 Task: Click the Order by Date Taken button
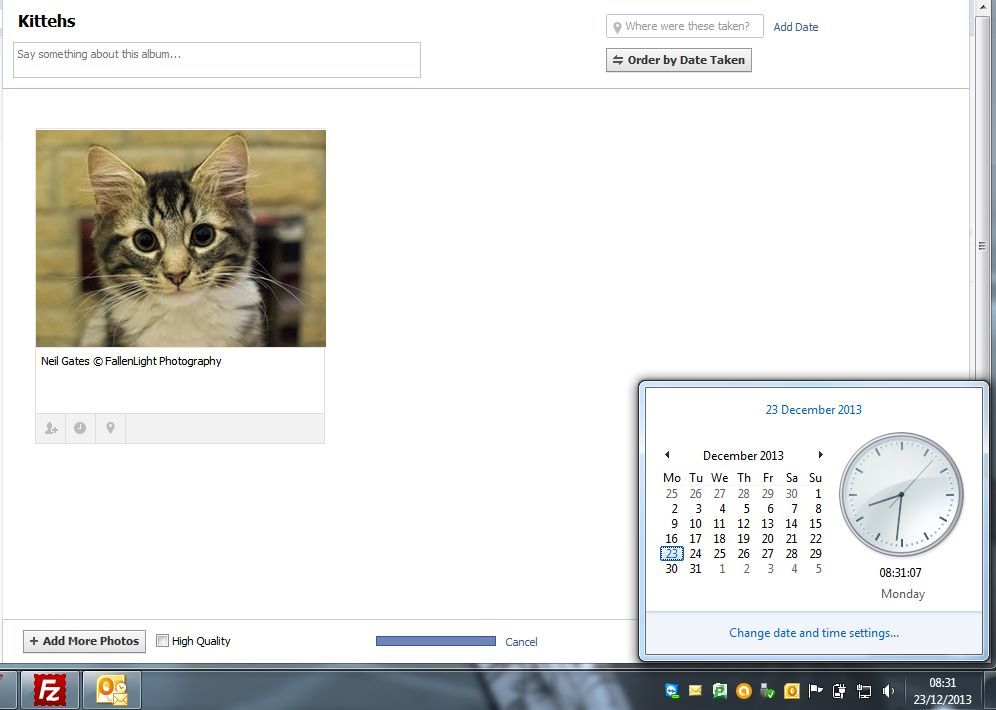pos(678,60)
